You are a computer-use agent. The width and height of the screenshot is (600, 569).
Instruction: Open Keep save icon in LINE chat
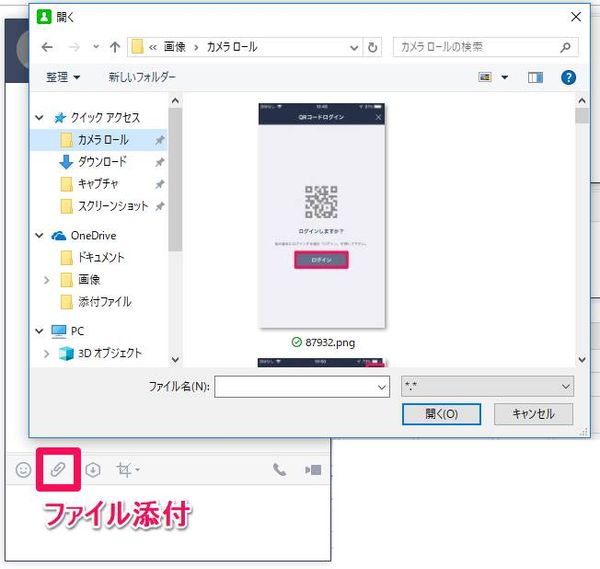[93, 470]
